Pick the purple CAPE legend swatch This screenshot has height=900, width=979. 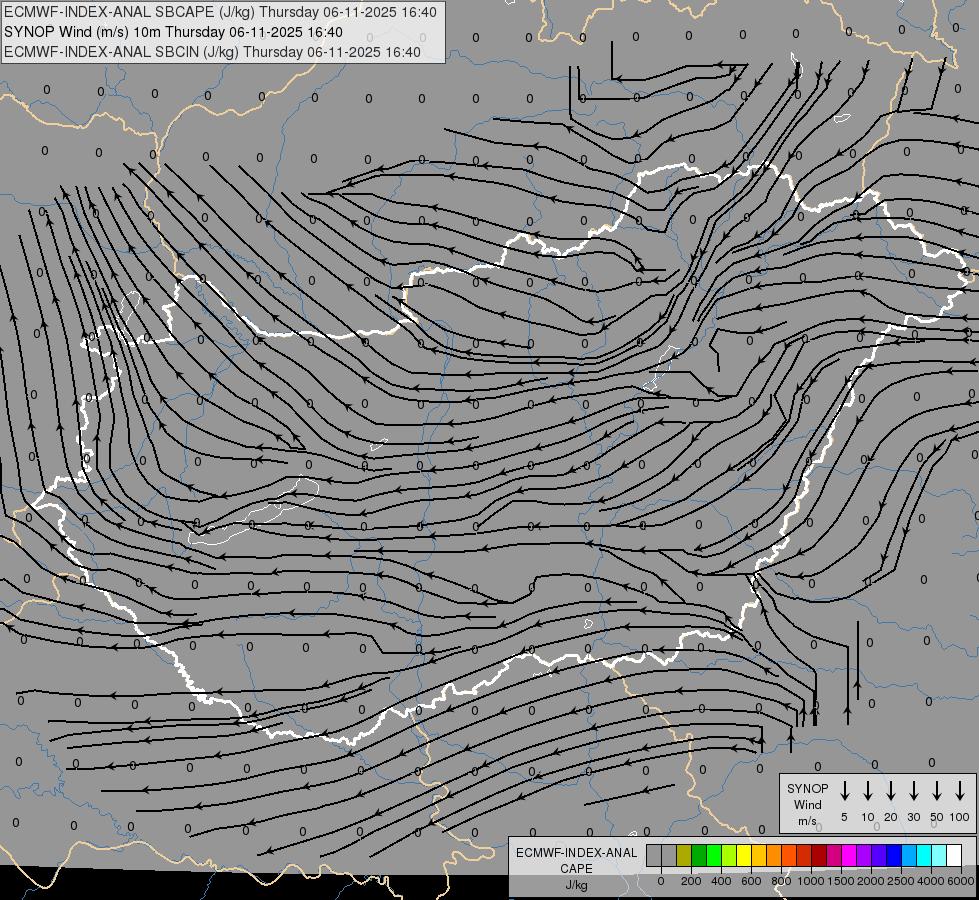coord(865,856)
